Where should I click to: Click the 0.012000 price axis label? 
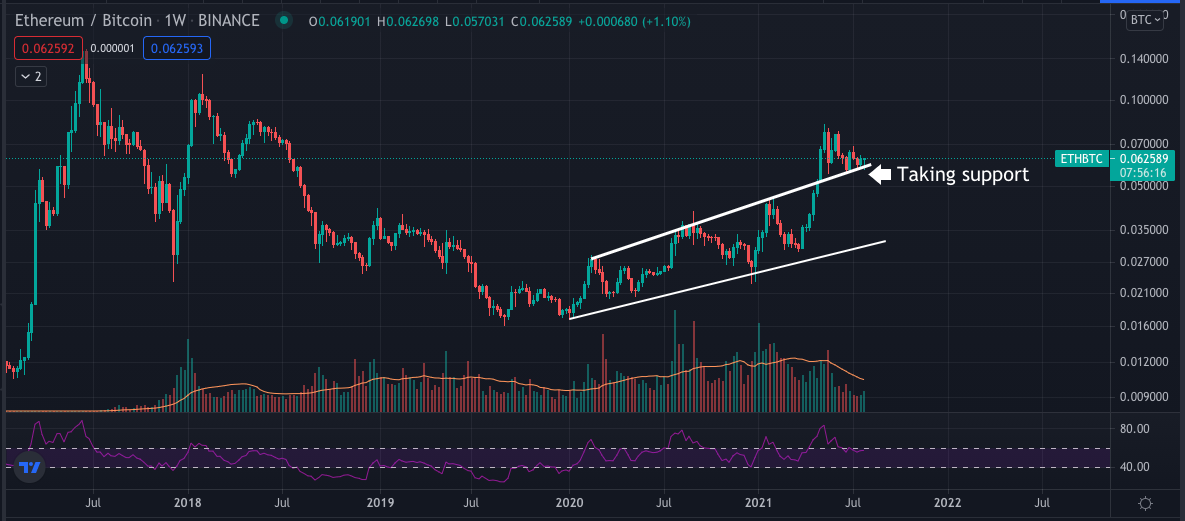(x=1144, y=362)
